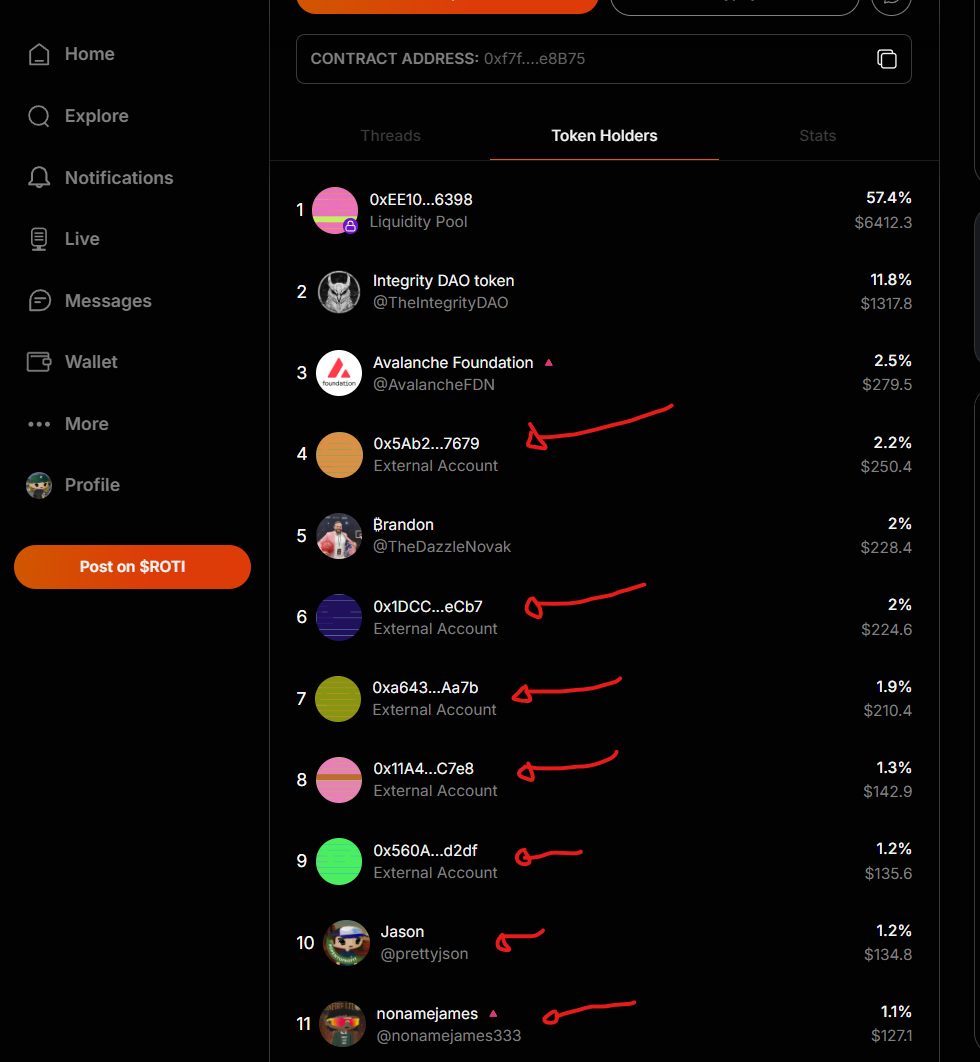Open the Messages chat icon
The height and width of the screenshot is (1062, 980).
pos(39,301)
